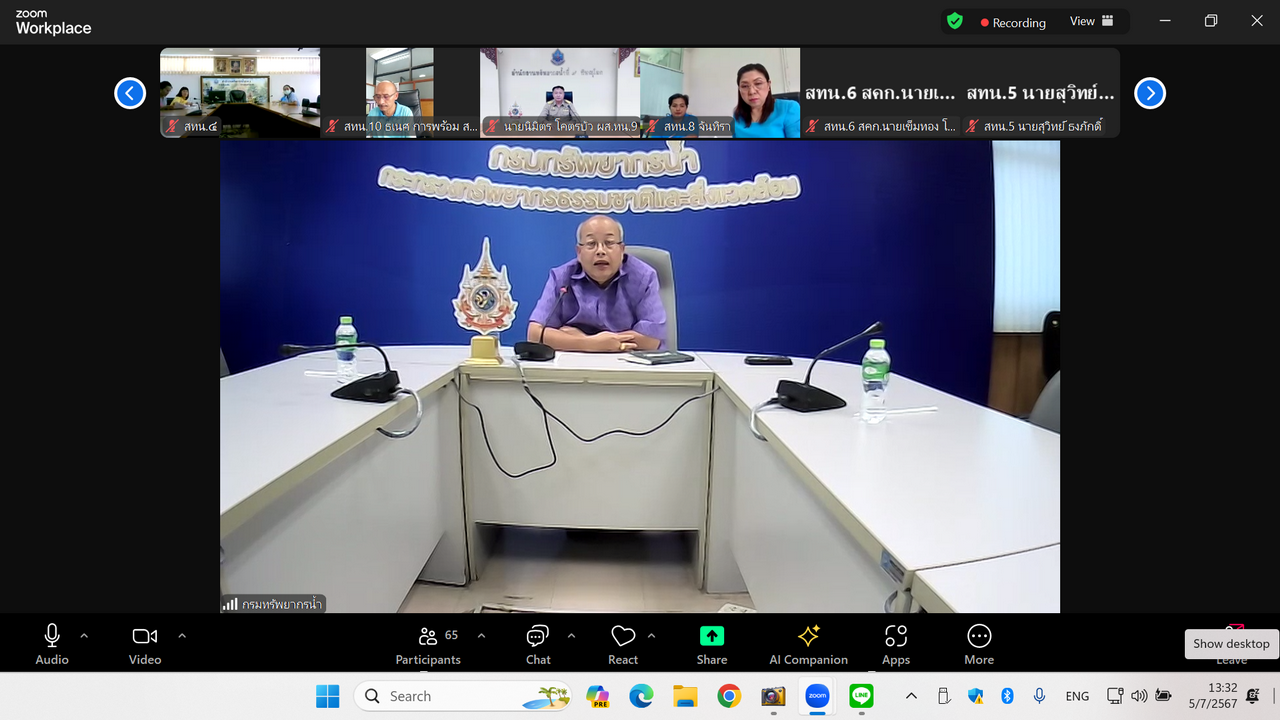Select the นายนิมิตร โคตรบัว participant thumbnail

click(560, 92)
